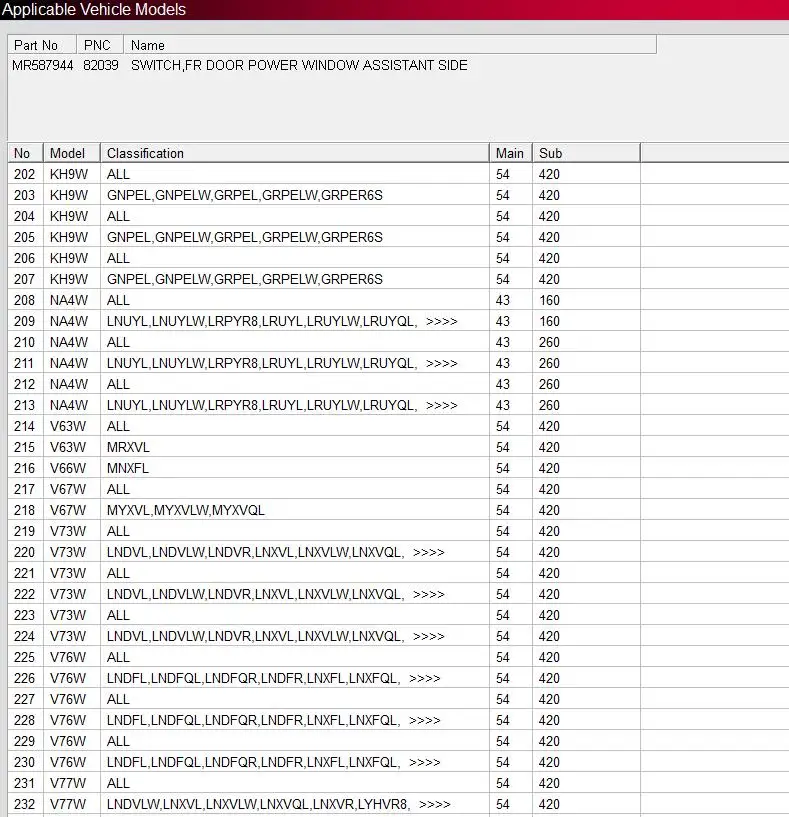Select row number 219
Screen dimensions: 789x817
[x=24, y=531]
